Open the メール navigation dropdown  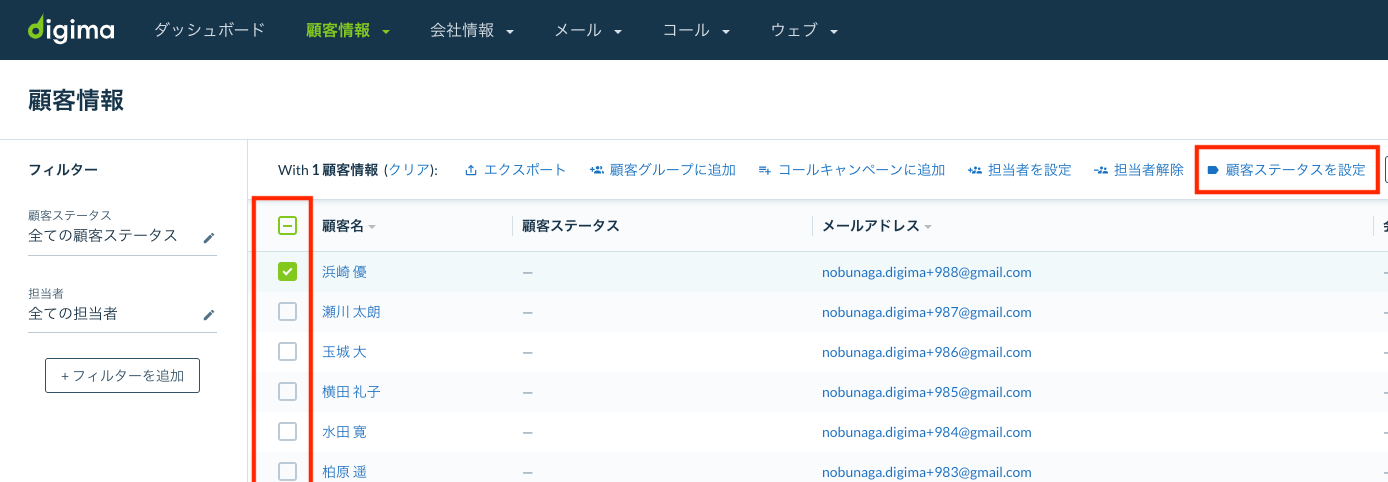pos(588,30)
